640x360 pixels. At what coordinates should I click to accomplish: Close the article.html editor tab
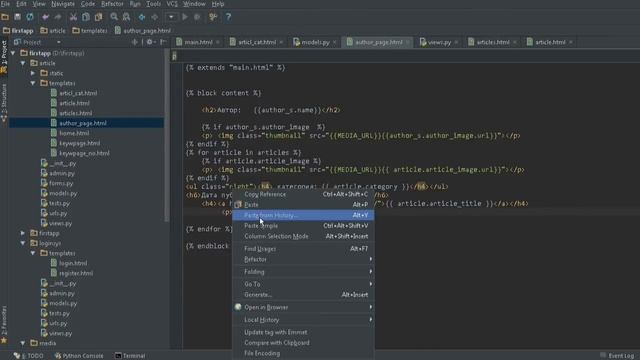571,42
